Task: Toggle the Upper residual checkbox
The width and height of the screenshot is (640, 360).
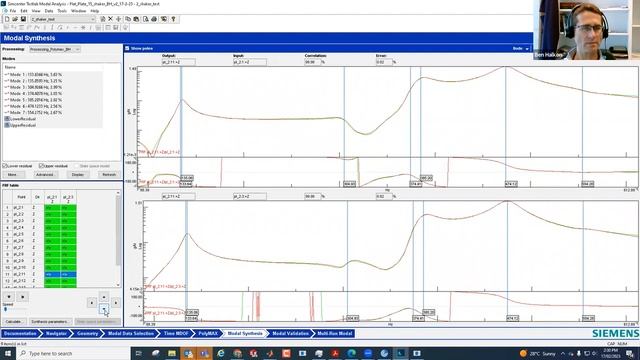Action: (x=41, y=166)
